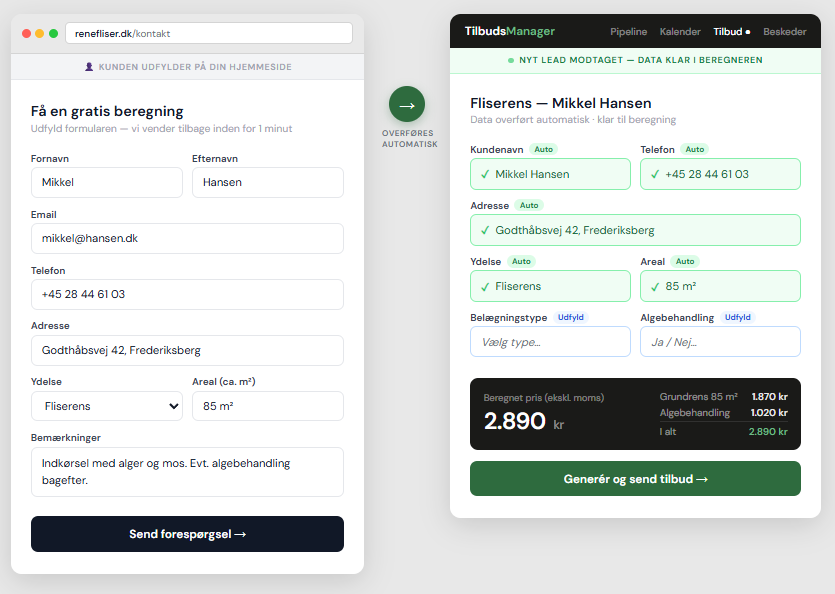
Task: Open the 'Vælg type...' Belægningstype dropdown
Action: pyautogui.click(x=550, y=341)
